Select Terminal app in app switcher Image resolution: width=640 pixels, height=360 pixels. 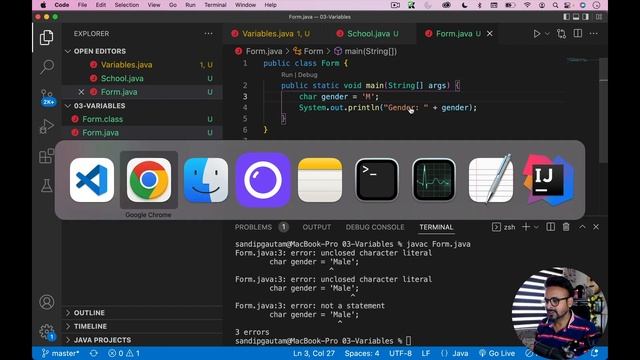coord(377,180)
